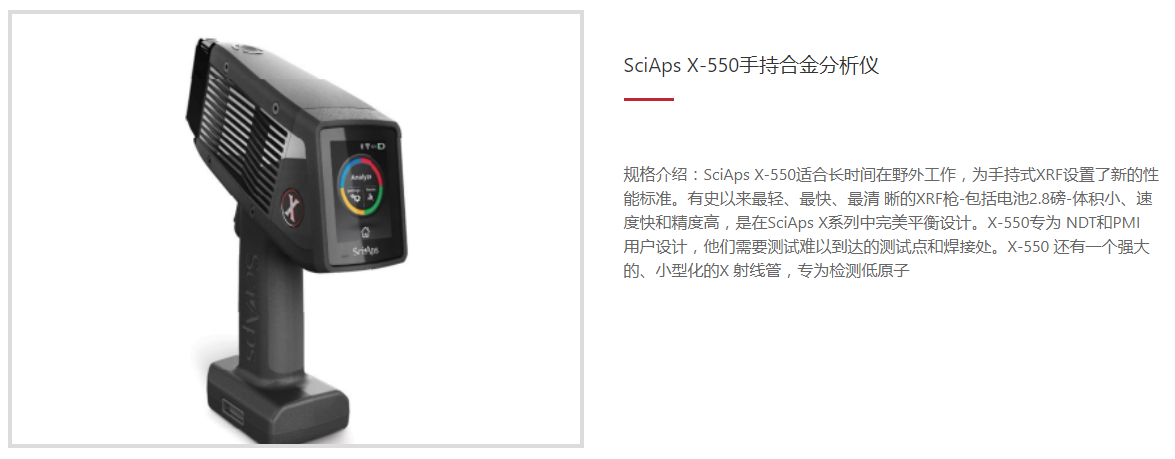The image size is (1175, 459).
Task: Tap the Results icon on analyzer display
Action: (371, 198)
